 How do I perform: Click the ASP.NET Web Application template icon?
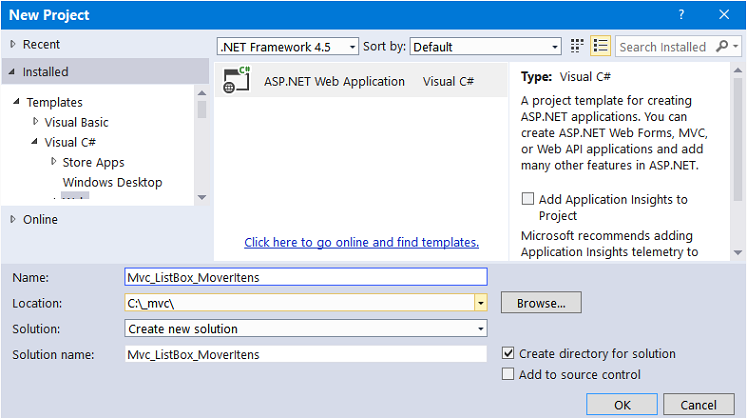pyautogui.click(x=236, y=80)
